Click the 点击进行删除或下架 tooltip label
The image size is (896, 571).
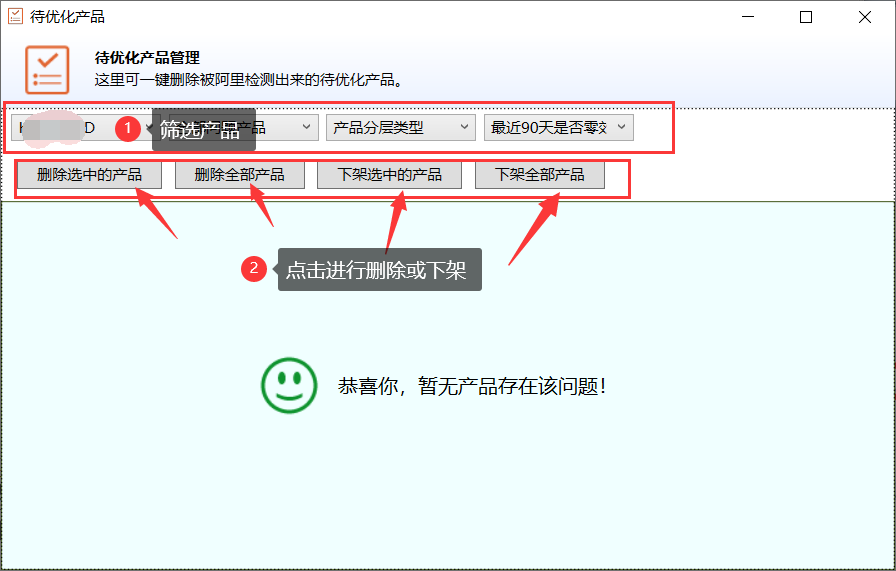(x=376, y=270)
